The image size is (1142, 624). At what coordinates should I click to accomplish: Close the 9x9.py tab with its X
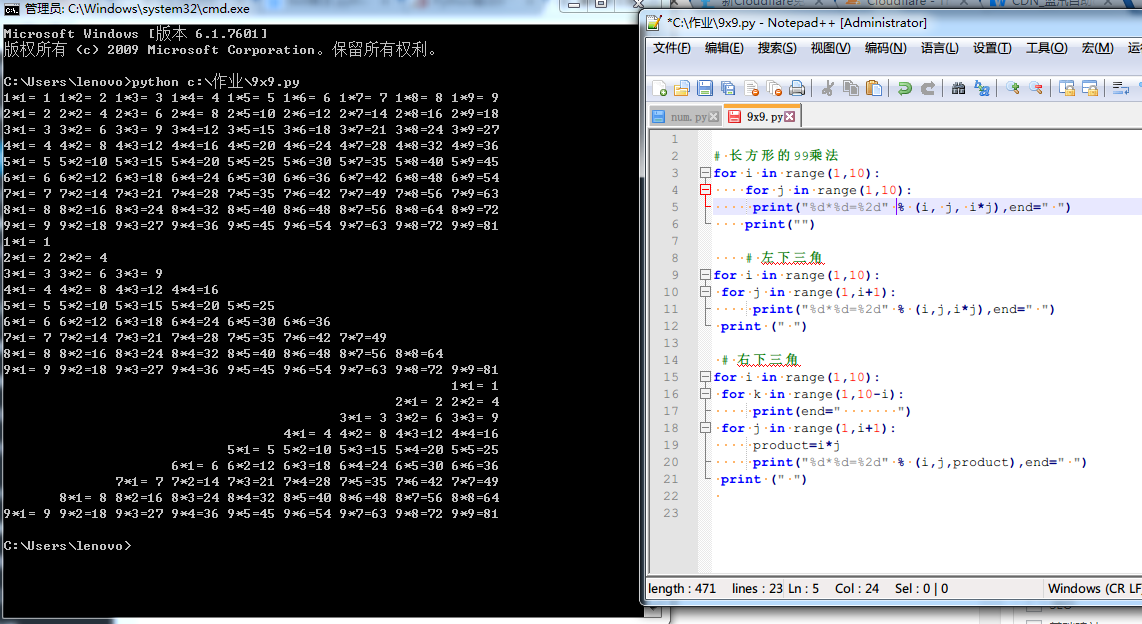pos(789,116)
